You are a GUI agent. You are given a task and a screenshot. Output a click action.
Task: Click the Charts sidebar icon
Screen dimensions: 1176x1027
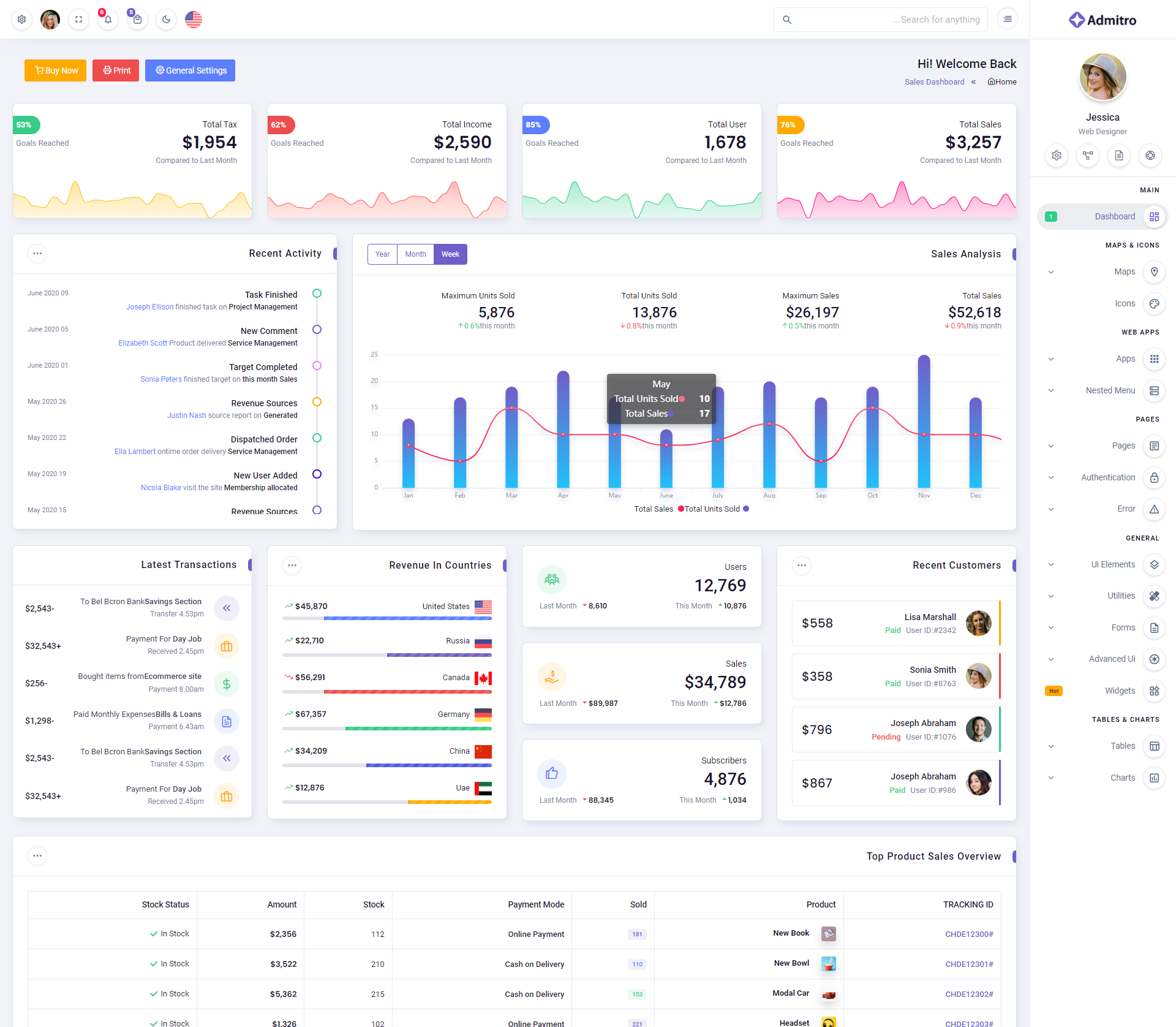[x=1154, y=778]
